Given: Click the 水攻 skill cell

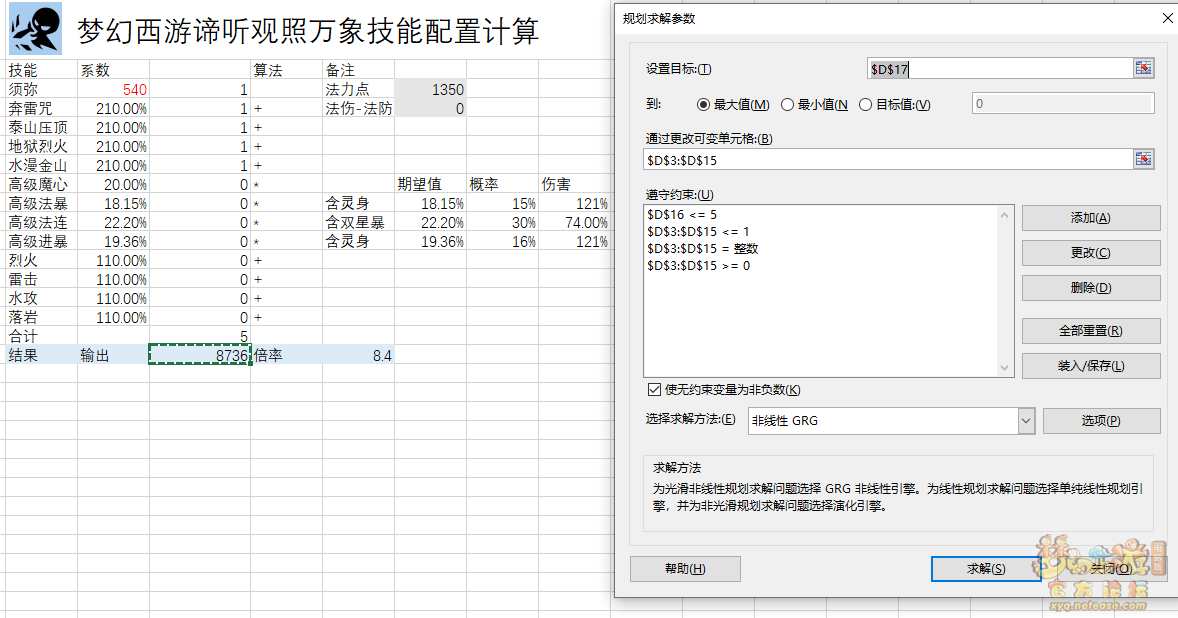Looking at the screenshot, I should pyautogui.click(x=41, y=298).
